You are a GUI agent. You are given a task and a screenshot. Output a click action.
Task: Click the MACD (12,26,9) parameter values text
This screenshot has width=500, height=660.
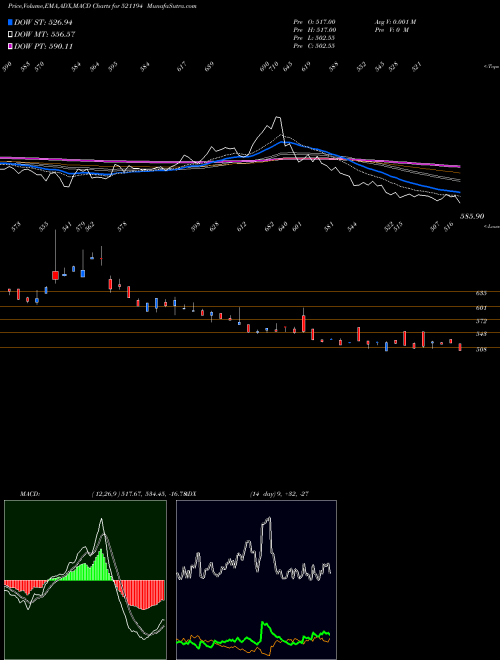pyautogui.click(x=138, y=493)
